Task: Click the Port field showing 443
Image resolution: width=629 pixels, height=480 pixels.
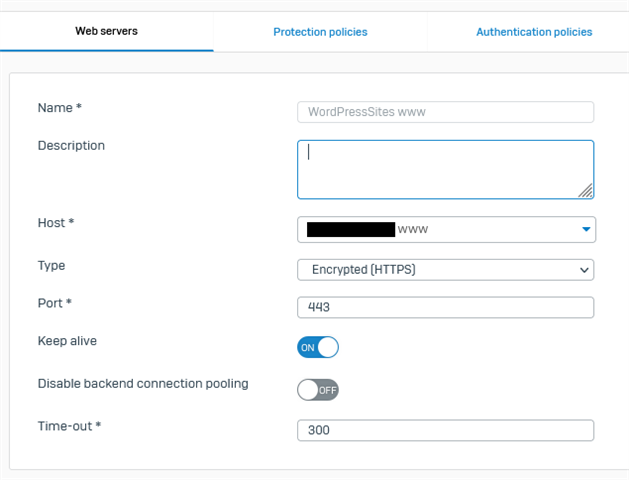Action: click(x=445, y=307)
